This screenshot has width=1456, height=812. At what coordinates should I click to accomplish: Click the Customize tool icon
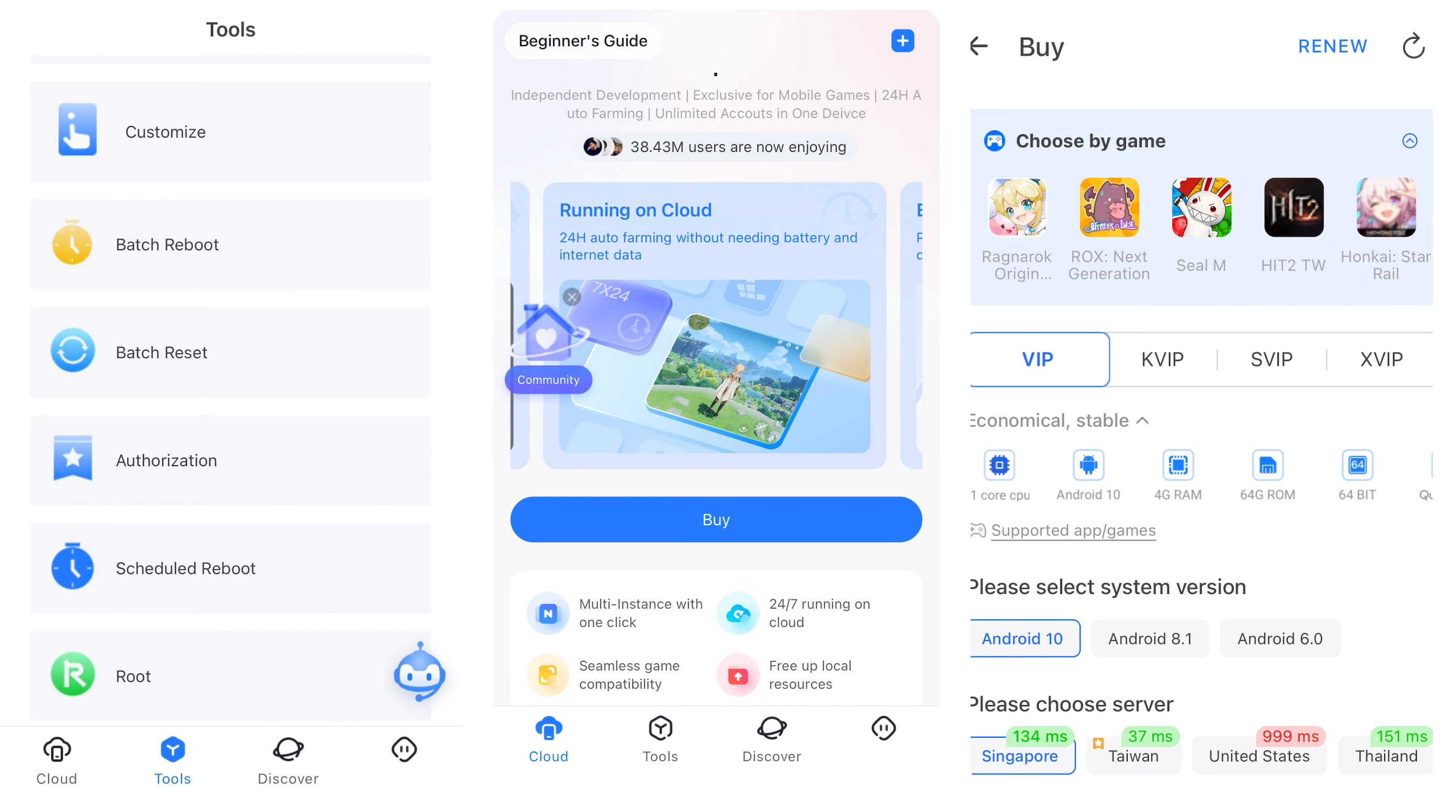(x=75, y=131)
